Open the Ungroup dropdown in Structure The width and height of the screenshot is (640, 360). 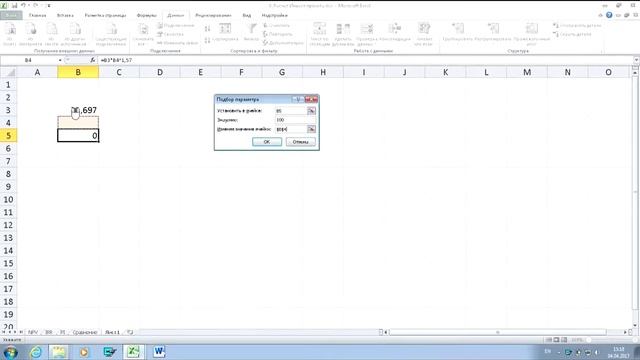point(493,33)
